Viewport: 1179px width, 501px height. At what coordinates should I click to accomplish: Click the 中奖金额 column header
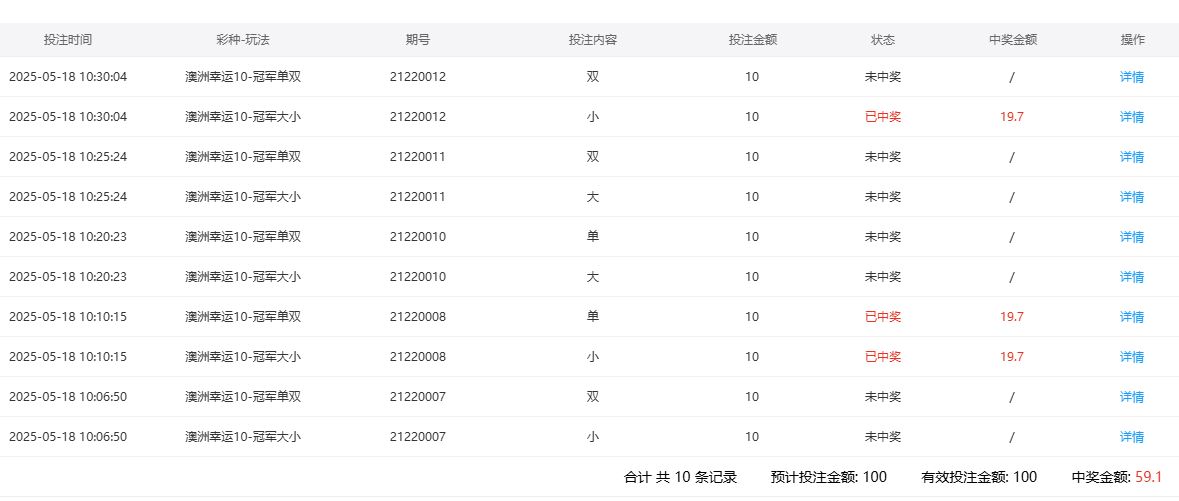[1012, 41]
